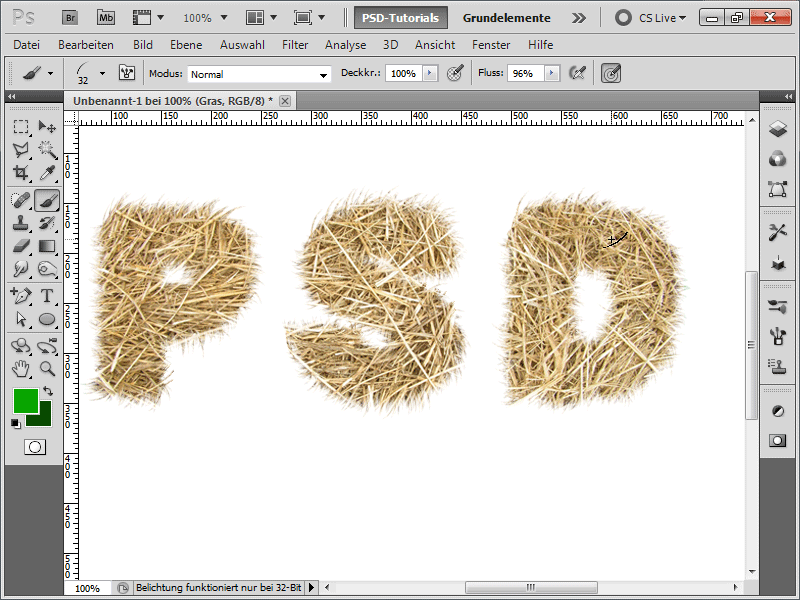Activate the Crop tool
The width and height of the screenshot is (800, 600).
[21, 173]
